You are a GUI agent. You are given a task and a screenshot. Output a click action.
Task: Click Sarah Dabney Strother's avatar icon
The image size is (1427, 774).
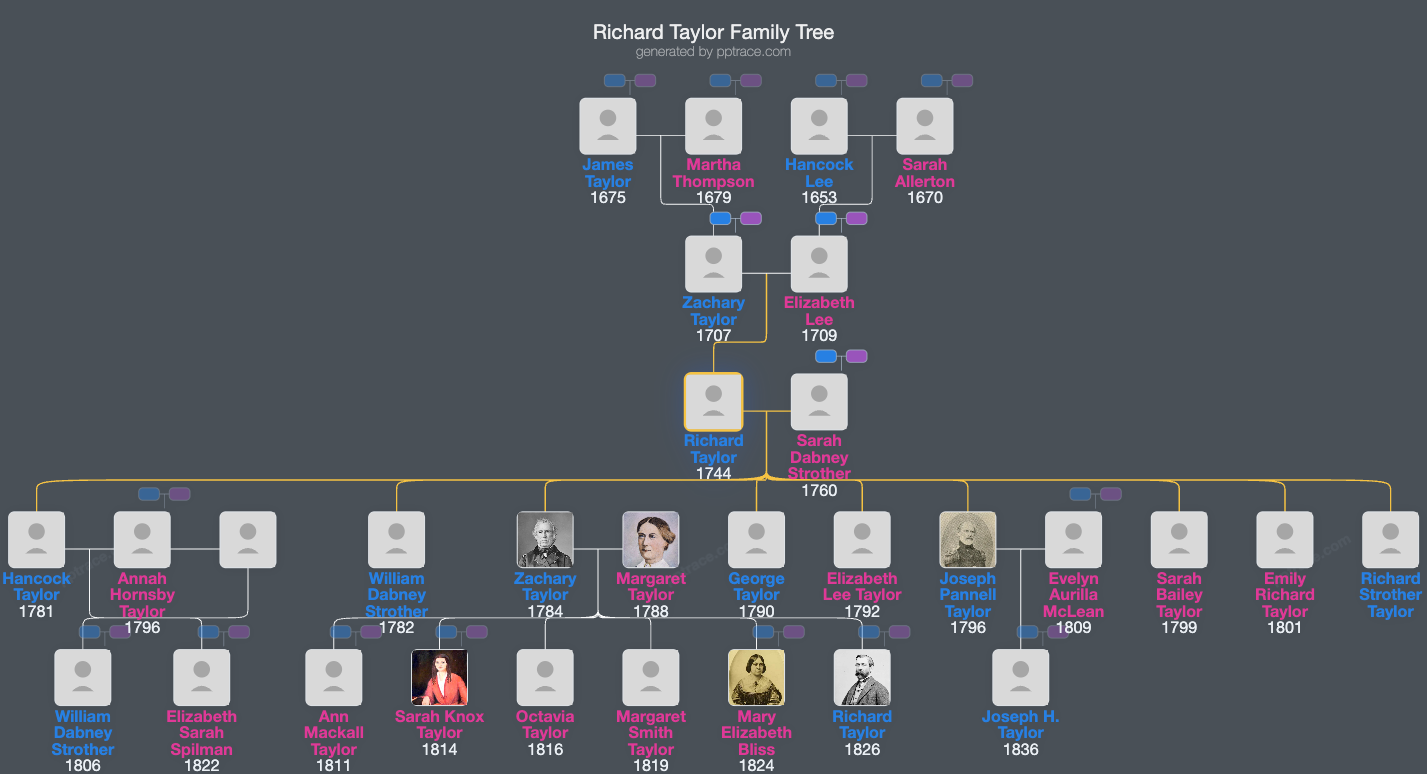819,400
